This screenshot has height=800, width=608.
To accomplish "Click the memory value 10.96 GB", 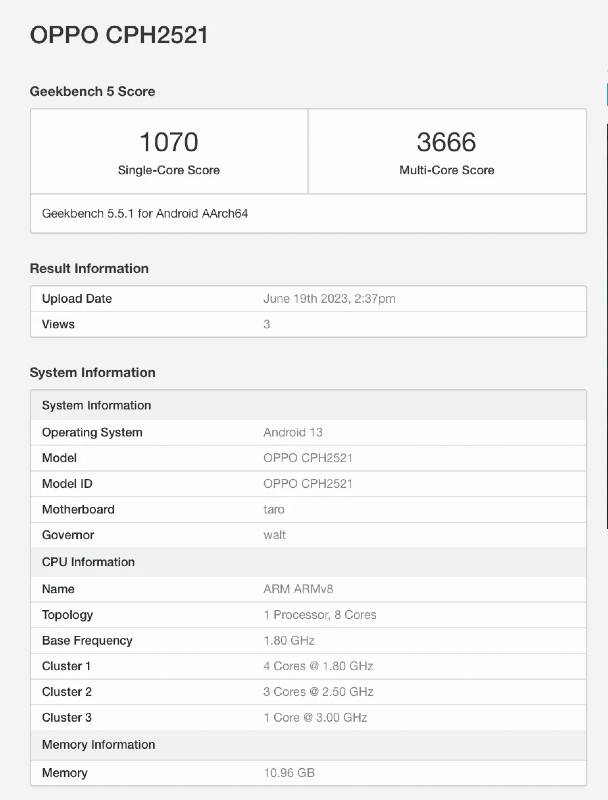I will [289, 773].
